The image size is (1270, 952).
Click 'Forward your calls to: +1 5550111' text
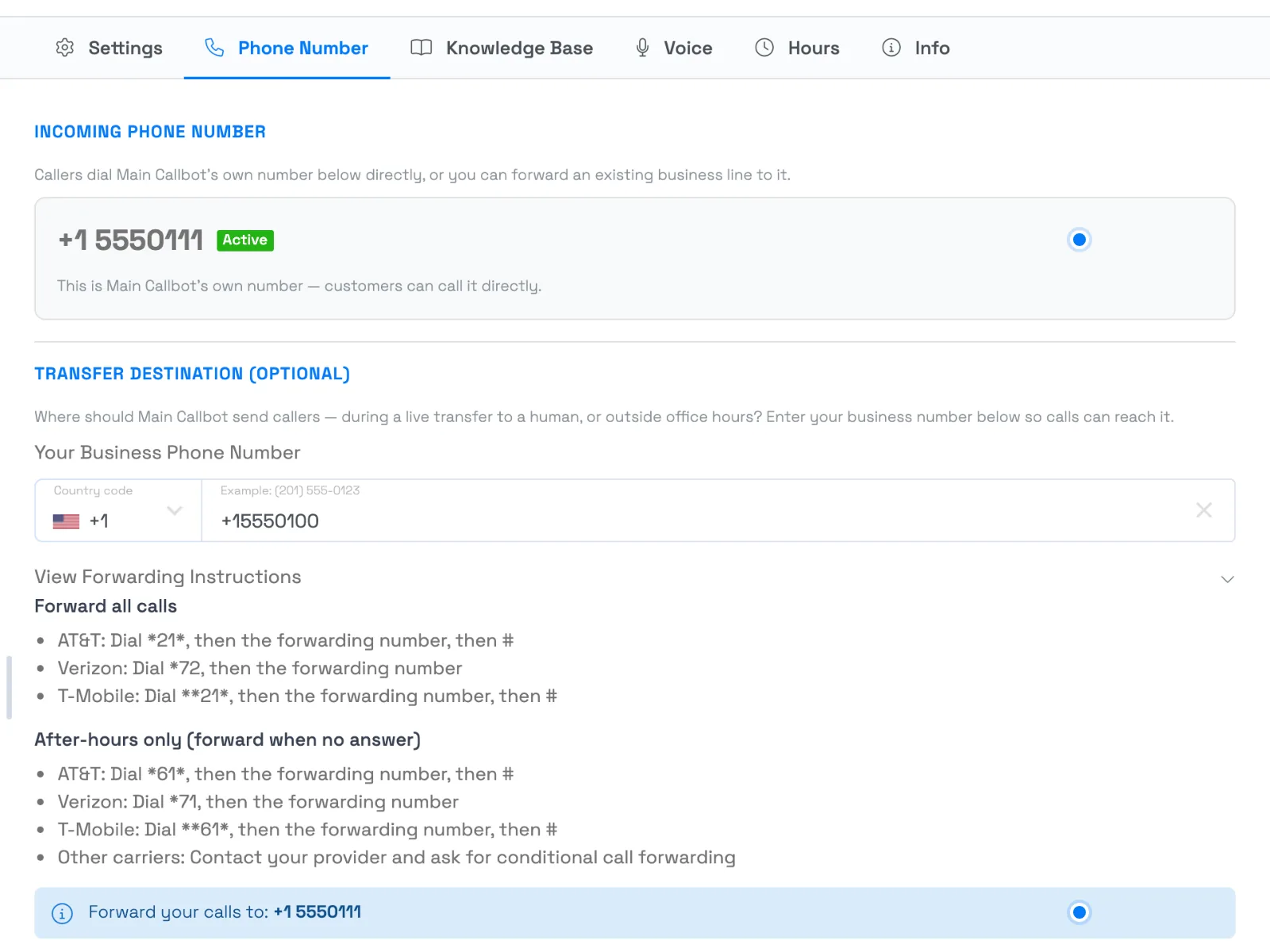click(x=225, y=912)
